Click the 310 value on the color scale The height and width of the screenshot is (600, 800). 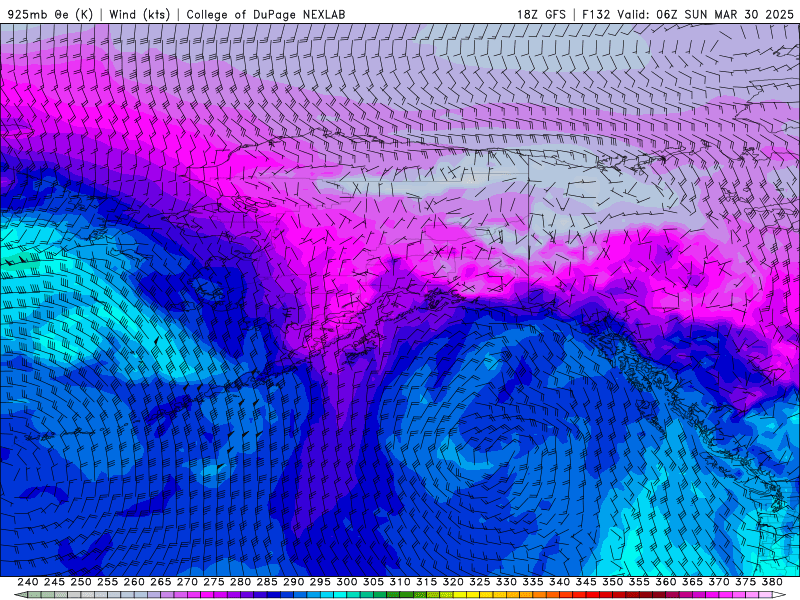pos(399,582)
